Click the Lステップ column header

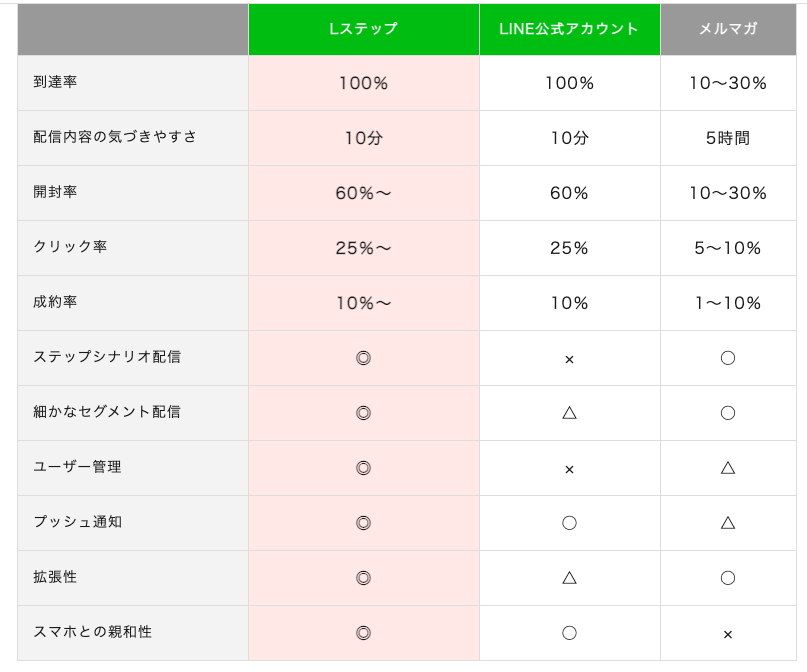click(363, 29)
